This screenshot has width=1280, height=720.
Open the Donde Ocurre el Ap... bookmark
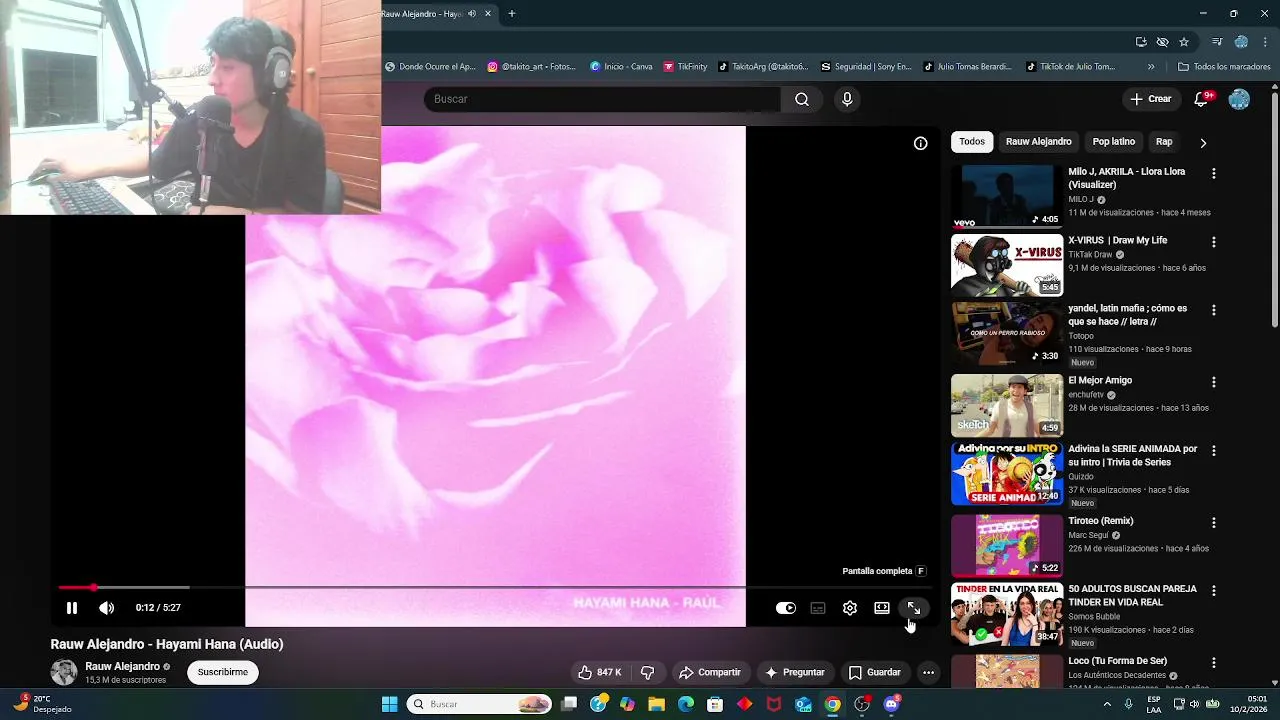click(x=430, y=67)
